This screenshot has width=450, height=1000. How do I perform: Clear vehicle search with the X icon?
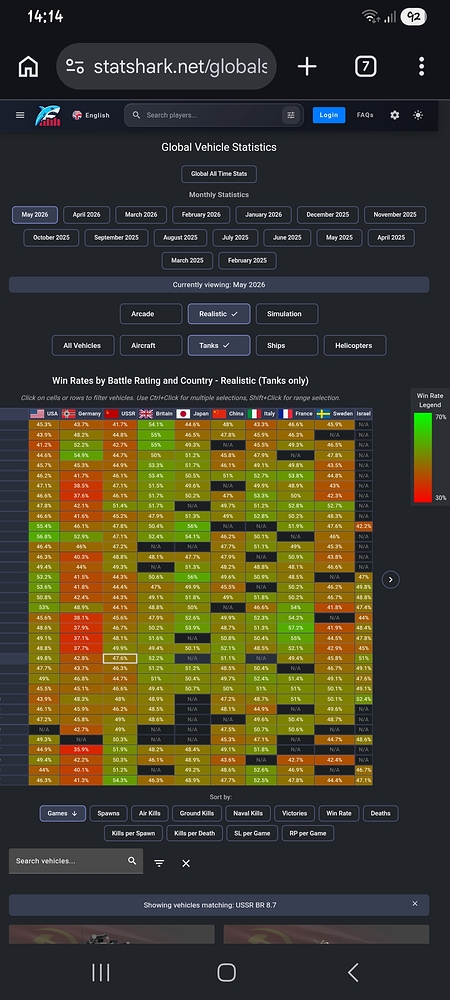[x=186, y=864]
